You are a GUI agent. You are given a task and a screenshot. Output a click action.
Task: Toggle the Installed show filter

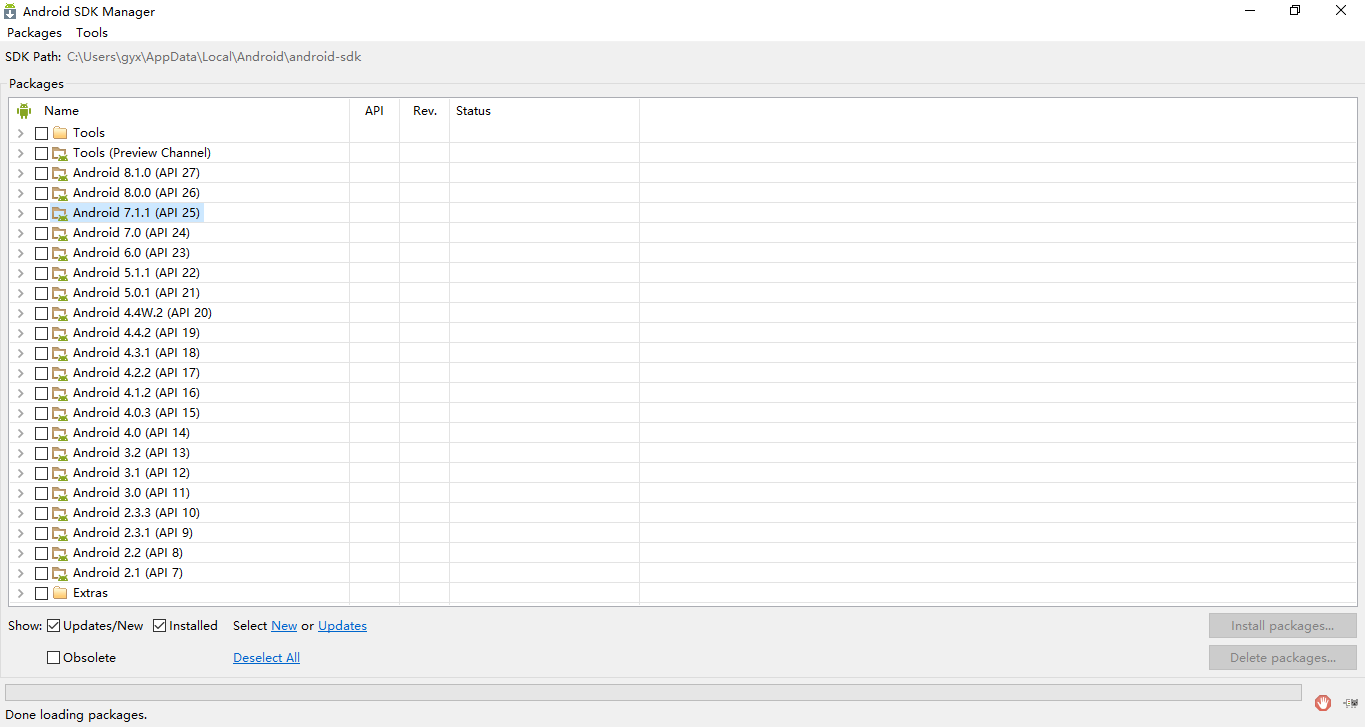click(160, 626)
